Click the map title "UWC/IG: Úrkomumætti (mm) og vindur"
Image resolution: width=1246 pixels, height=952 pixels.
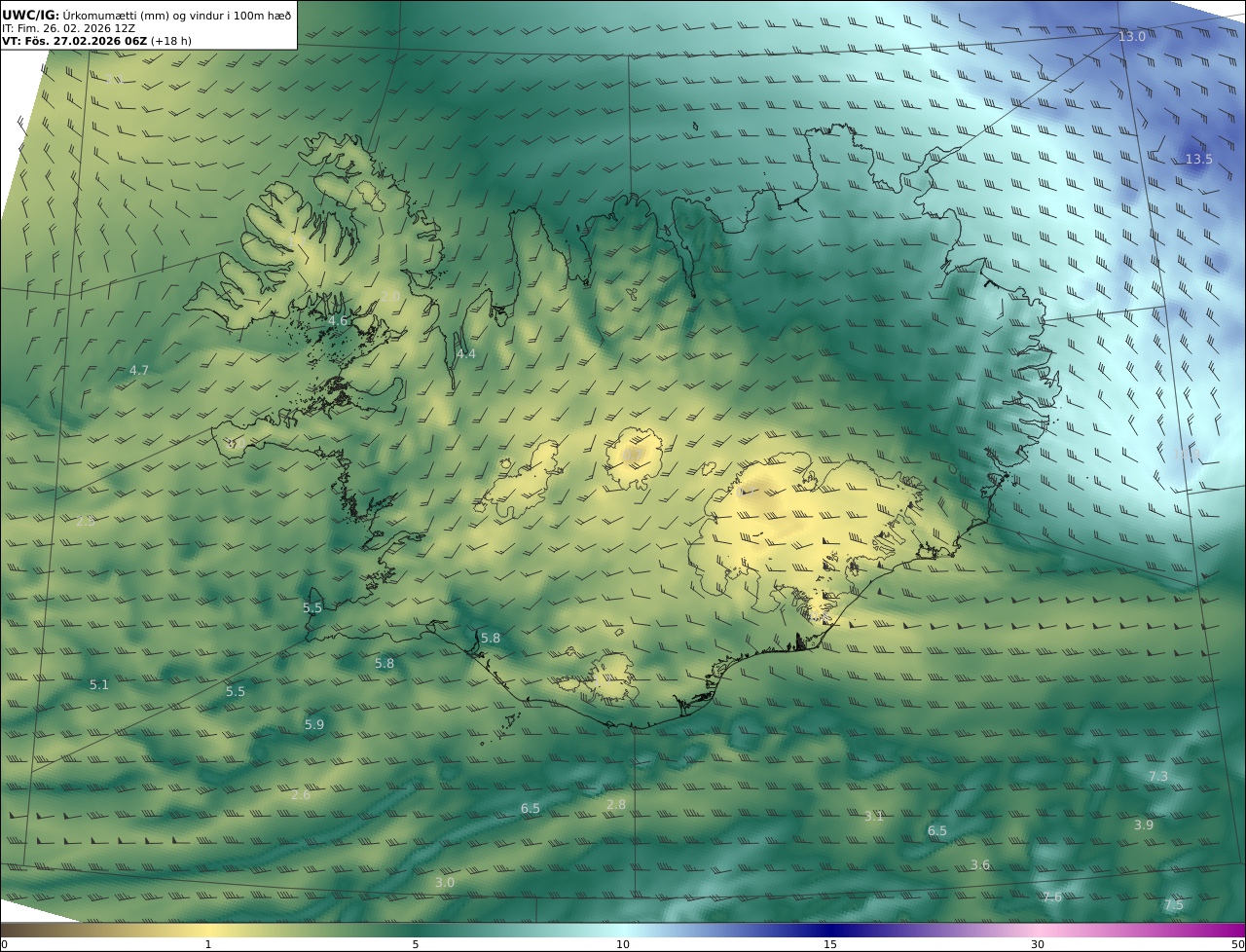[147, 15]
